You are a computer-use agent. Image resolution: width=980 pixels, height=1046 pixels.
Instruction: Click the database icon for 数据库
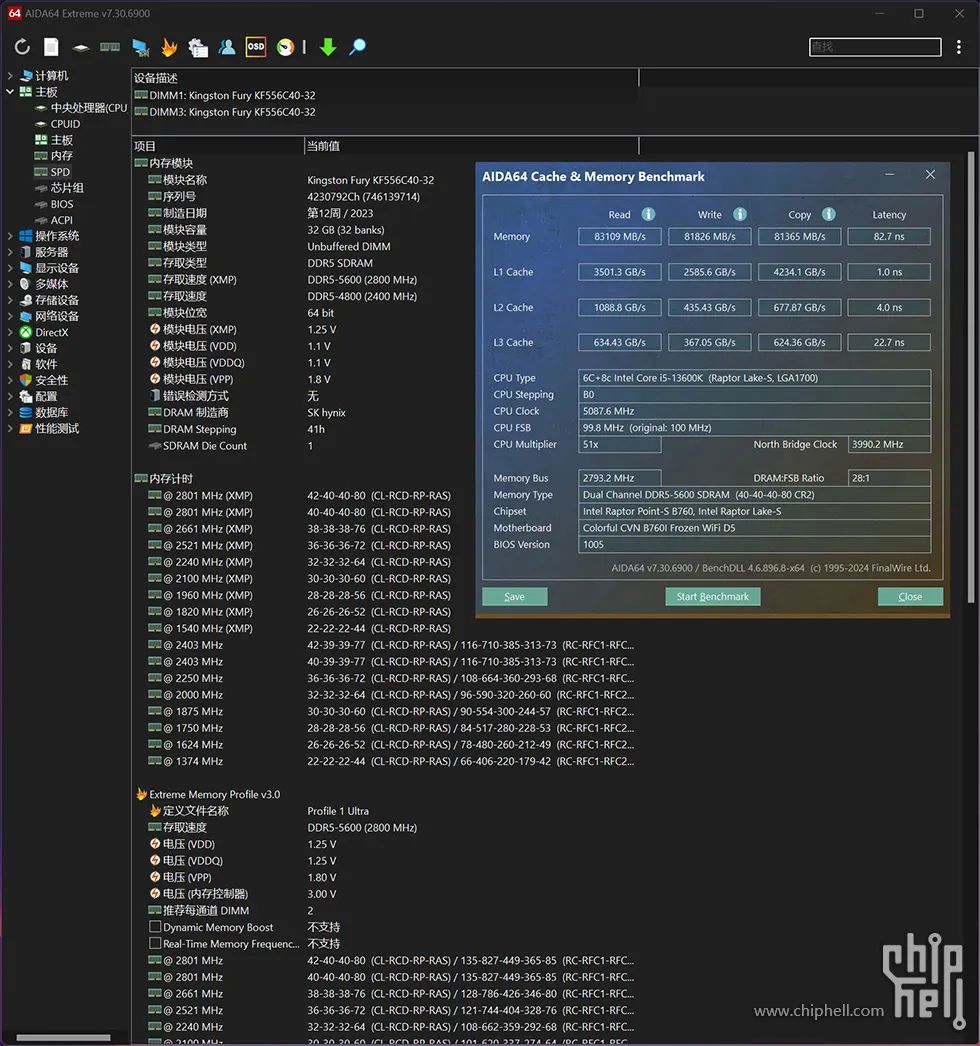26,412
